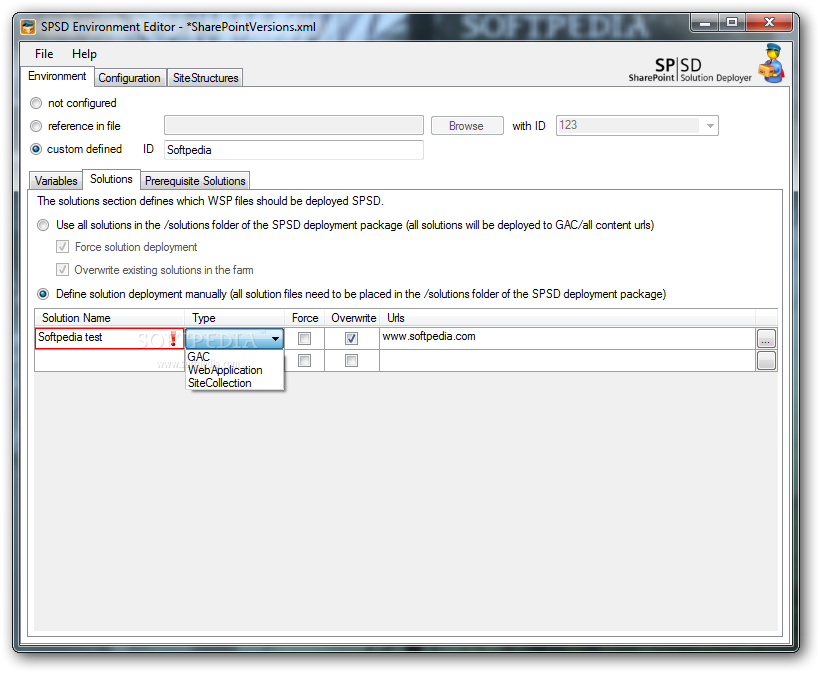Click the reference file path field
820x673 pixels.
(x=294, y=126)
